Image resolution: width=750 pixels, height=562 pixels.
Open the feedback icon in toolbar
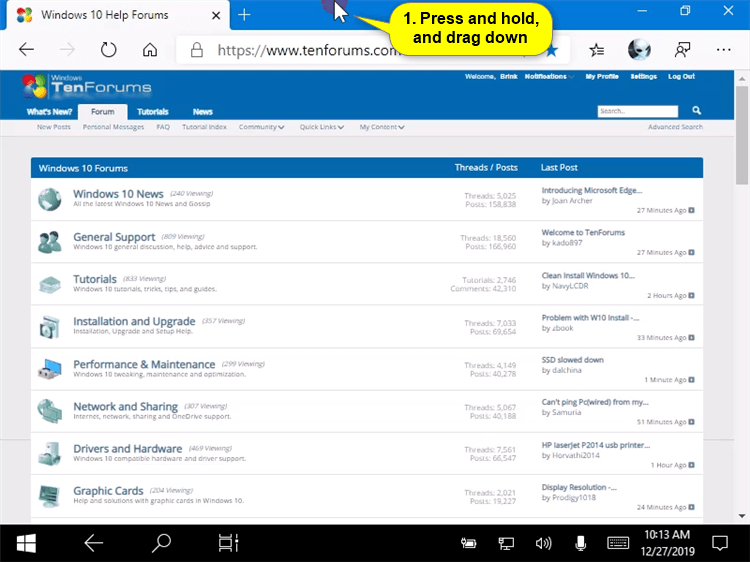point(683,49)
